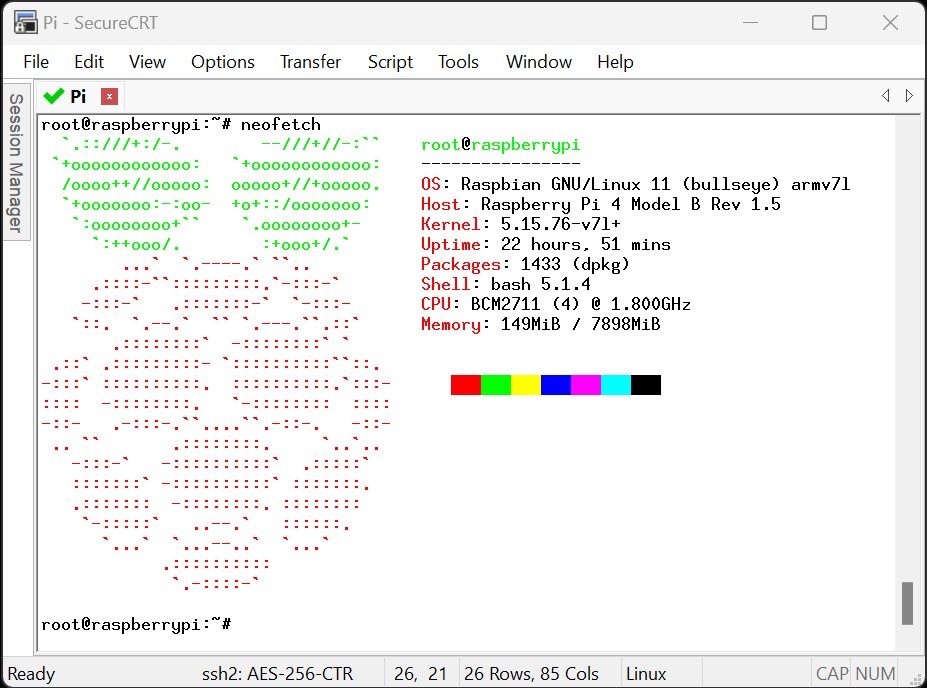Click the magenta color block
The height and width of the screenshot is (688, 927).
tap(586, 385)
